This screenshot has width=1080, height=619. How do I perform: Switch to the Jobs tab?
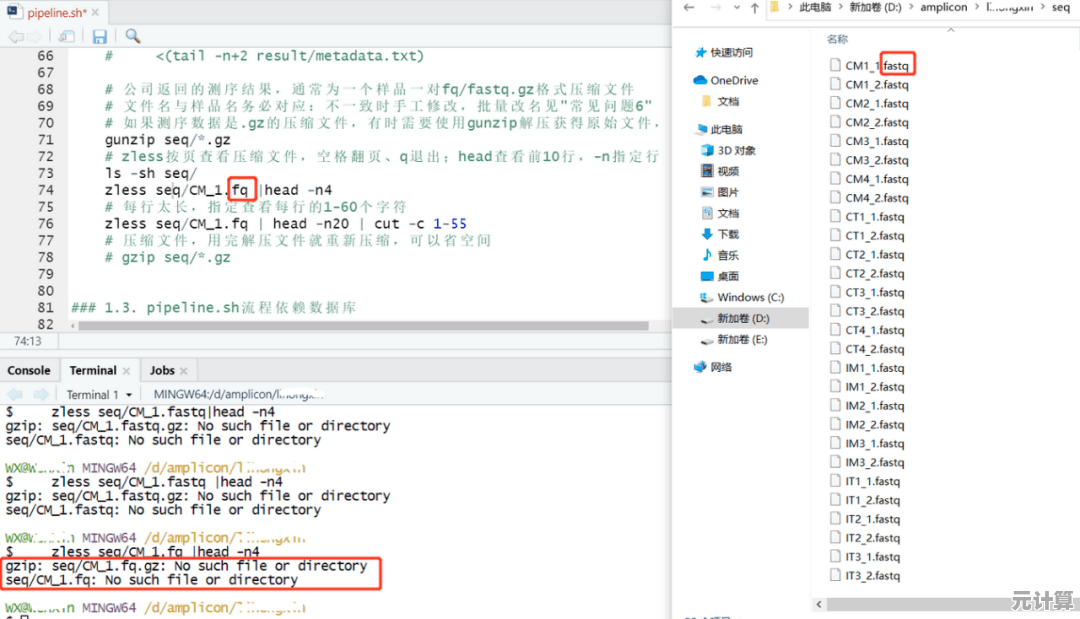point(162,370)
